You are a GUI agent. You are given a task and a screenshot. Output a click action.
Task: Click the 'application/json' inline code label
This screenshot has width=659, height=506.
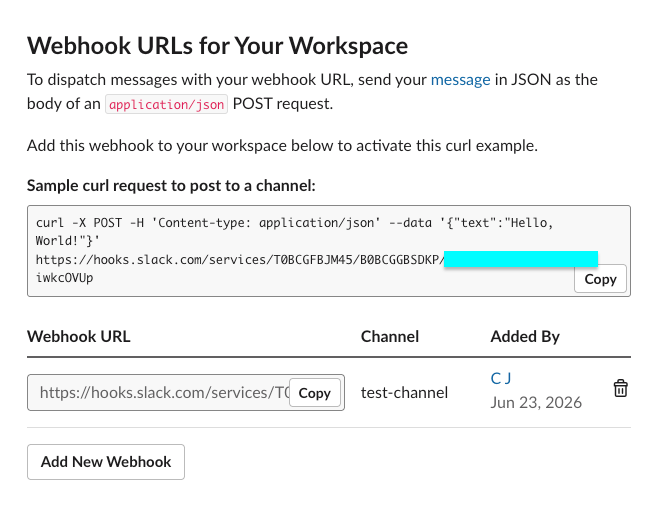point(166,104)
